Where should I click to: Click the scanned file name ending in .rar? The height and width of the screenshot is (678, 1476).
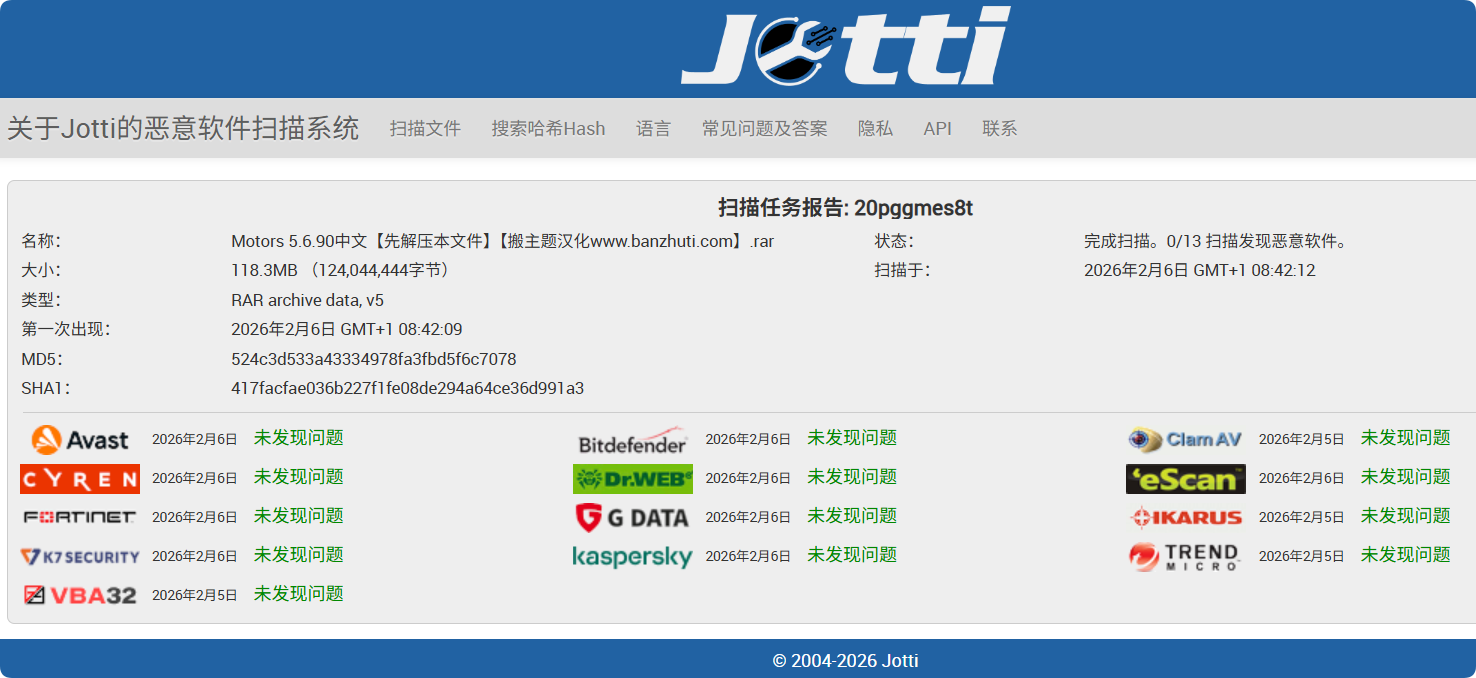click(503, 241)
